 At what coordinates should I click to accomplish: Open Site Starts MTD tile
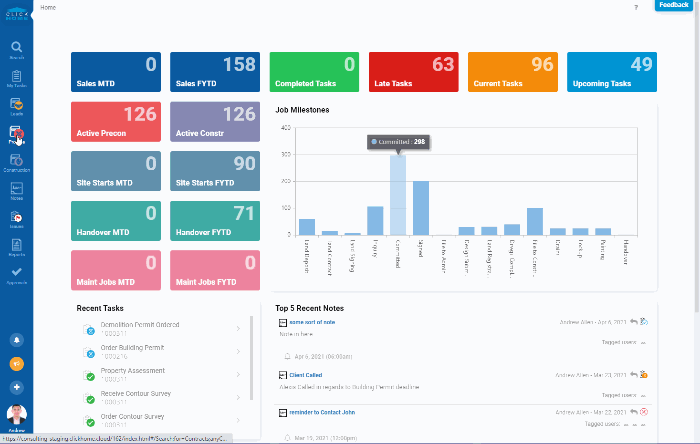pos(116,171)
